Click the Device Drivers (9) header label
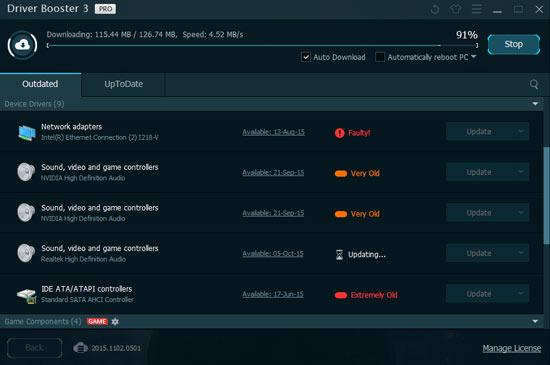This screenshot has width=550, height=365. [x=34, y=104]
